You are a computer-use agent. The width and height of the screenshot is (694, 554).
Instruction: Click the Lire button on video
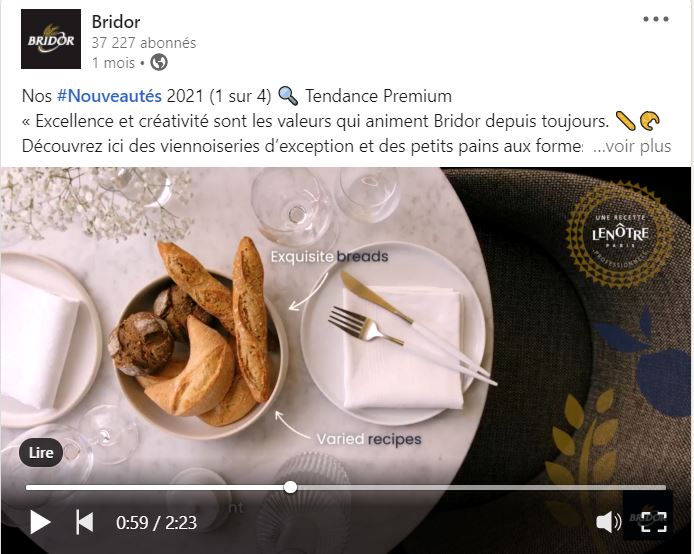tap(41, 453)
